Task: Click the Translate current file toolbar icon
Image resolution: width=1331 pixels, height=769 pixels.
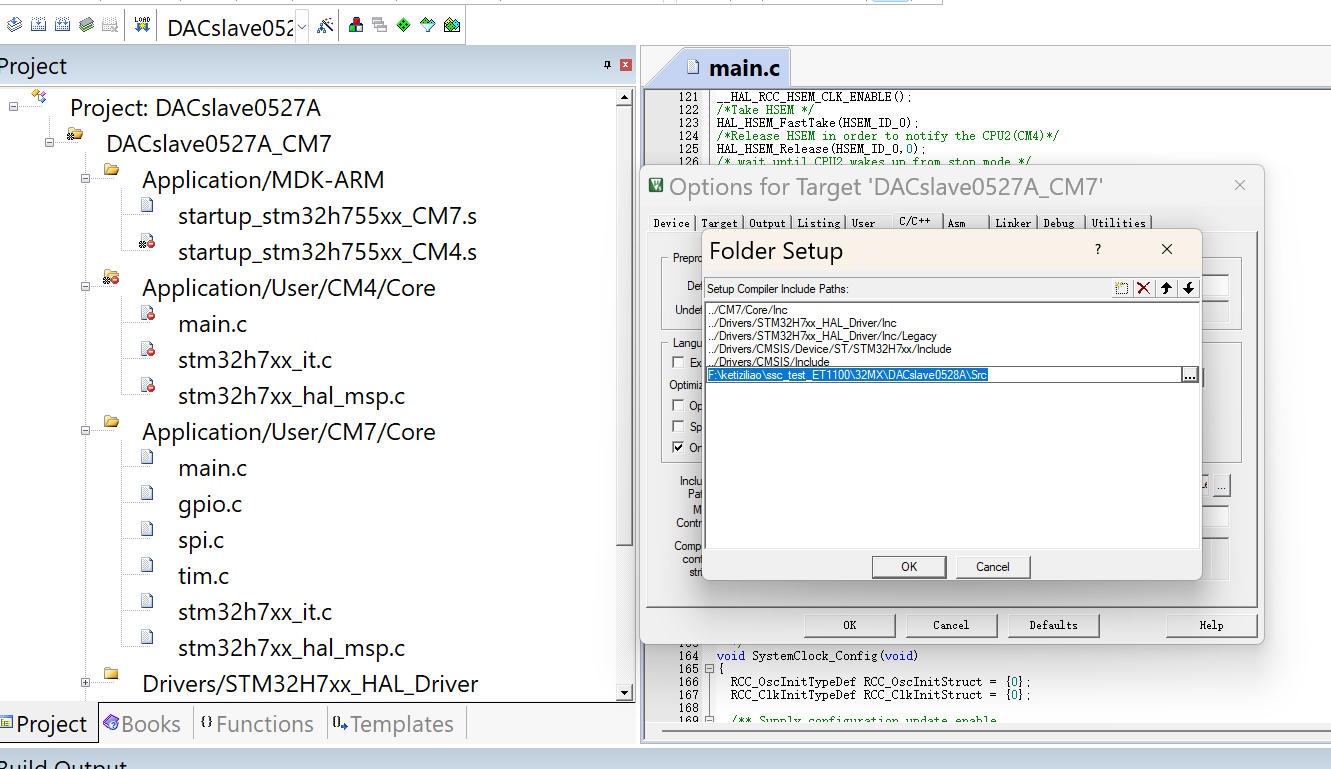Action: coord(14,25)
